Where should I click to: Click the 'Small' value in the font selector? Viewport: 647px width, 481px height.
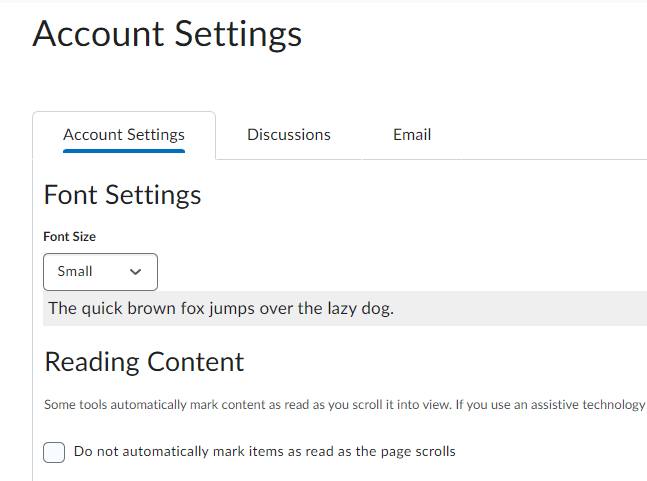75,272
